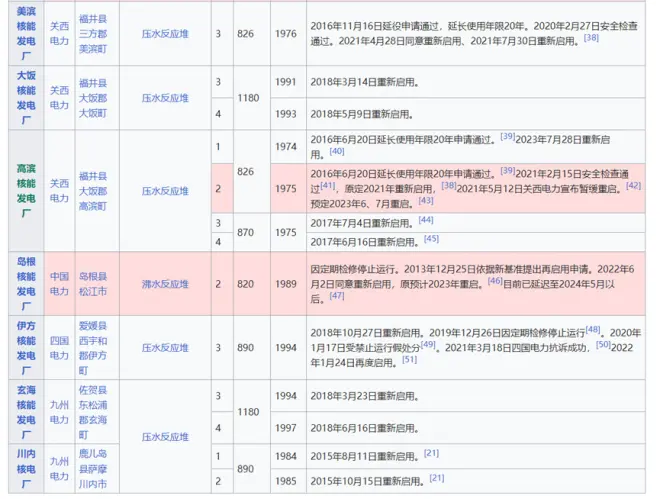Viewport: 660px width, 499px height.
Task: Follow the 四国电力 operator link
Action: [x=60, y=348]
